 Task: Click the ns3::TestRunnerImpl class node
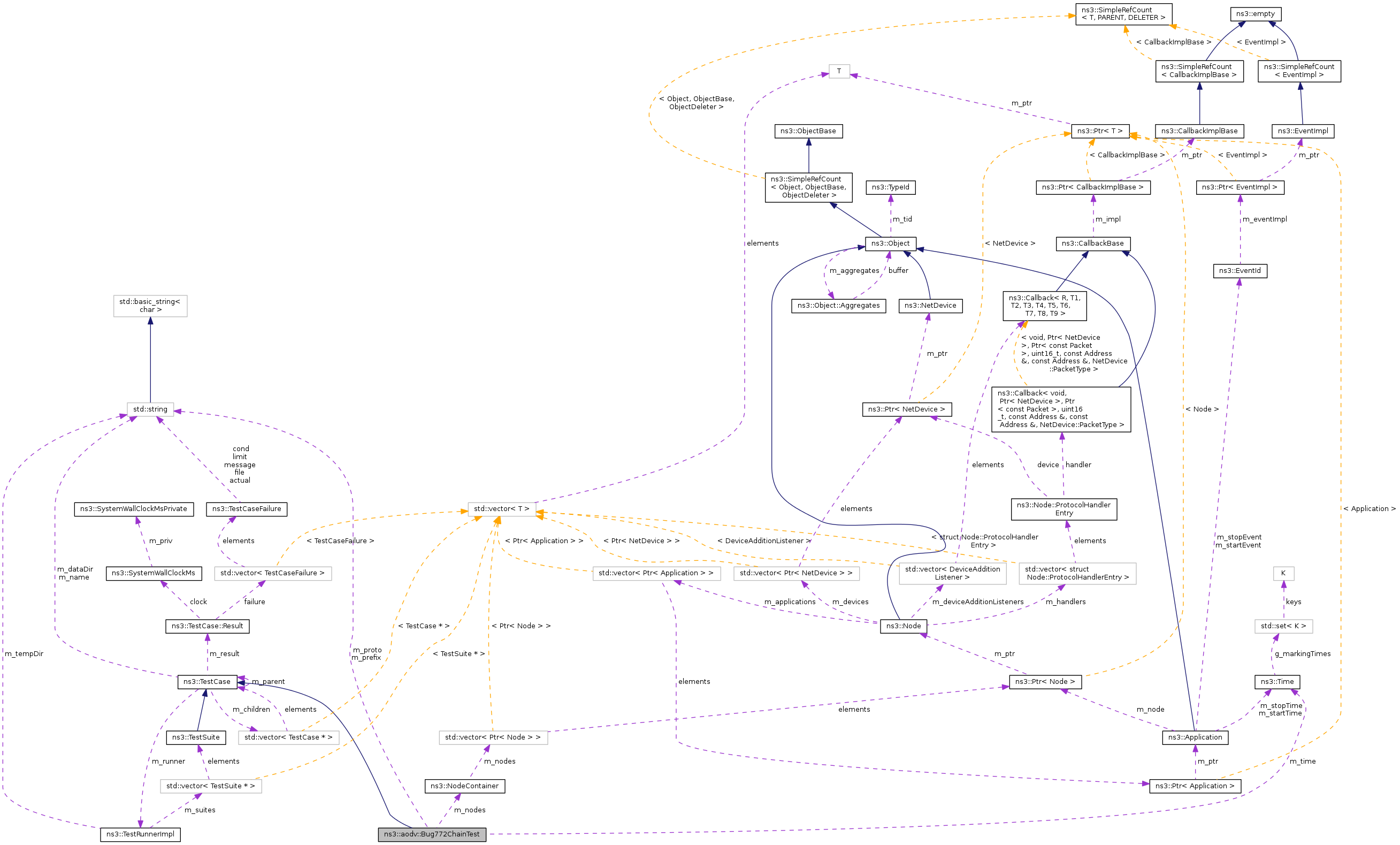click(140, 834)
